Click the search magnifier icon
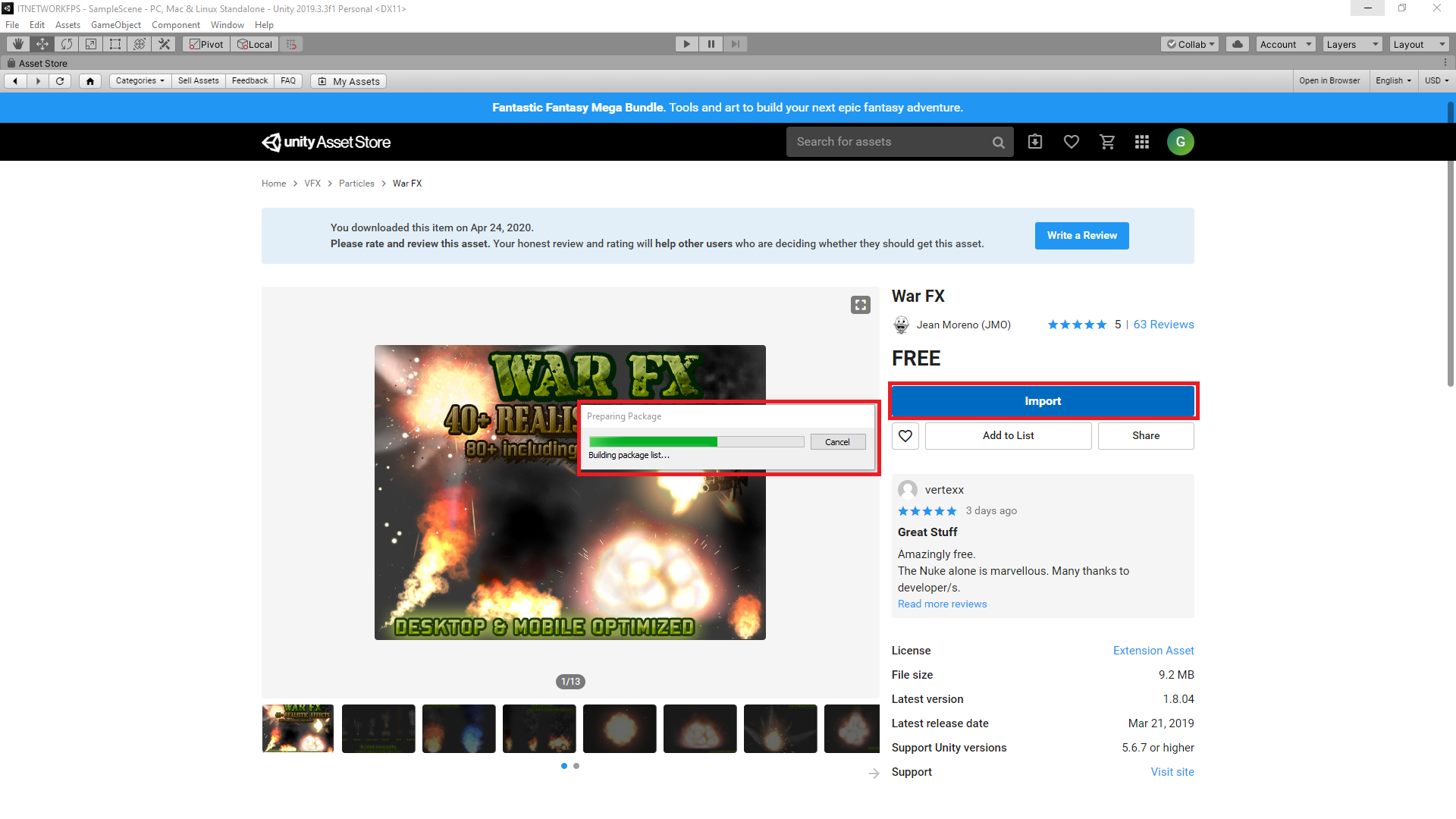The height and width of the screenshot is (819, 1456). (x=998, y=142)
